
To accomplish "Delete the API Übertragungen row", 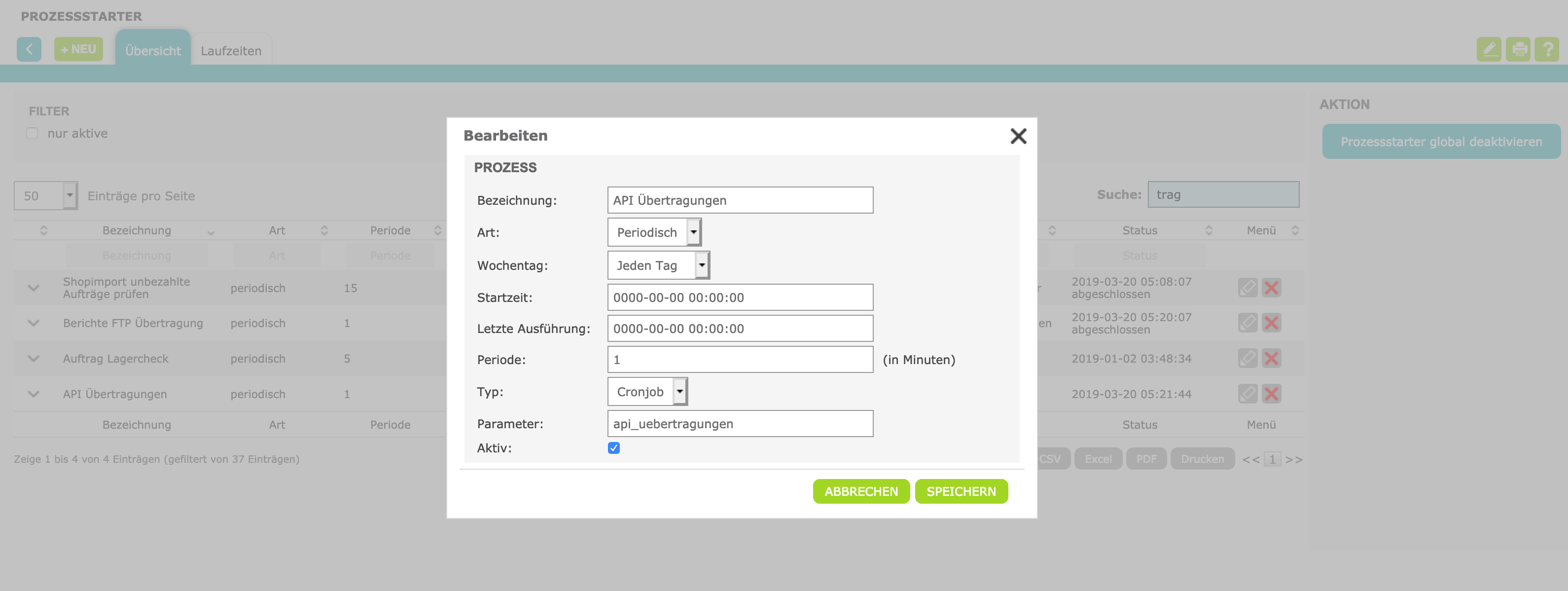I will (1271, 394).
